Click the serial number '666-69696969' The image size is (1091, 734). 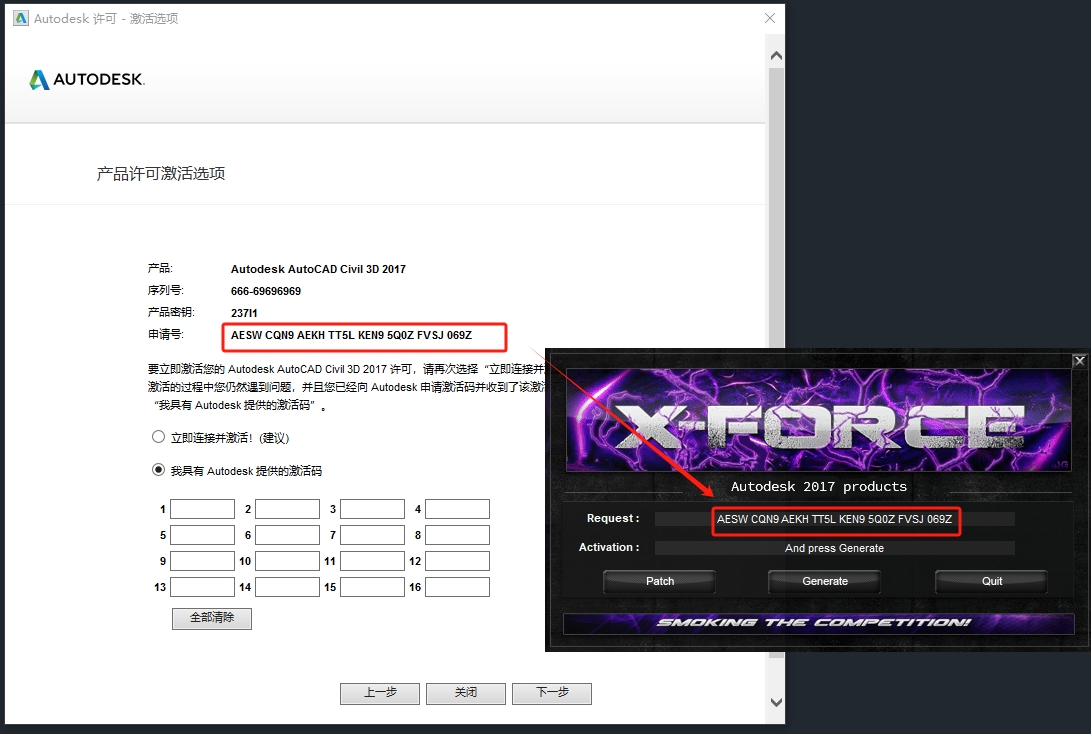(x=266, y=292)
